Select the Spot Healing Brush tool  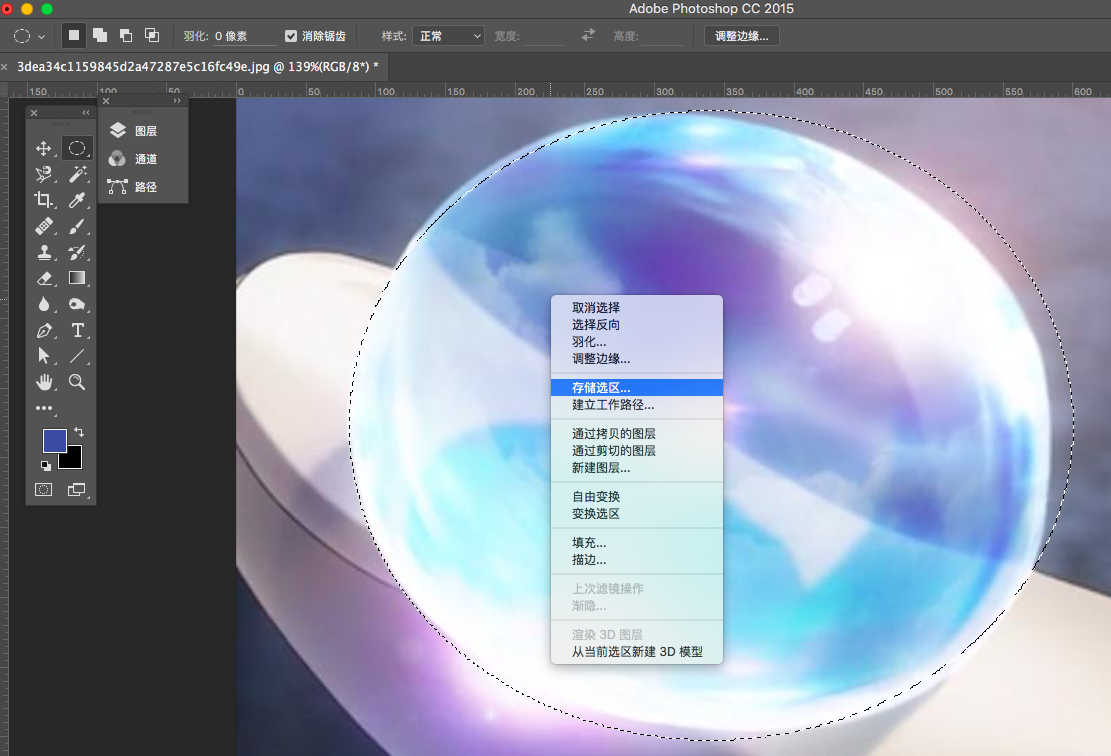(44, 225)
